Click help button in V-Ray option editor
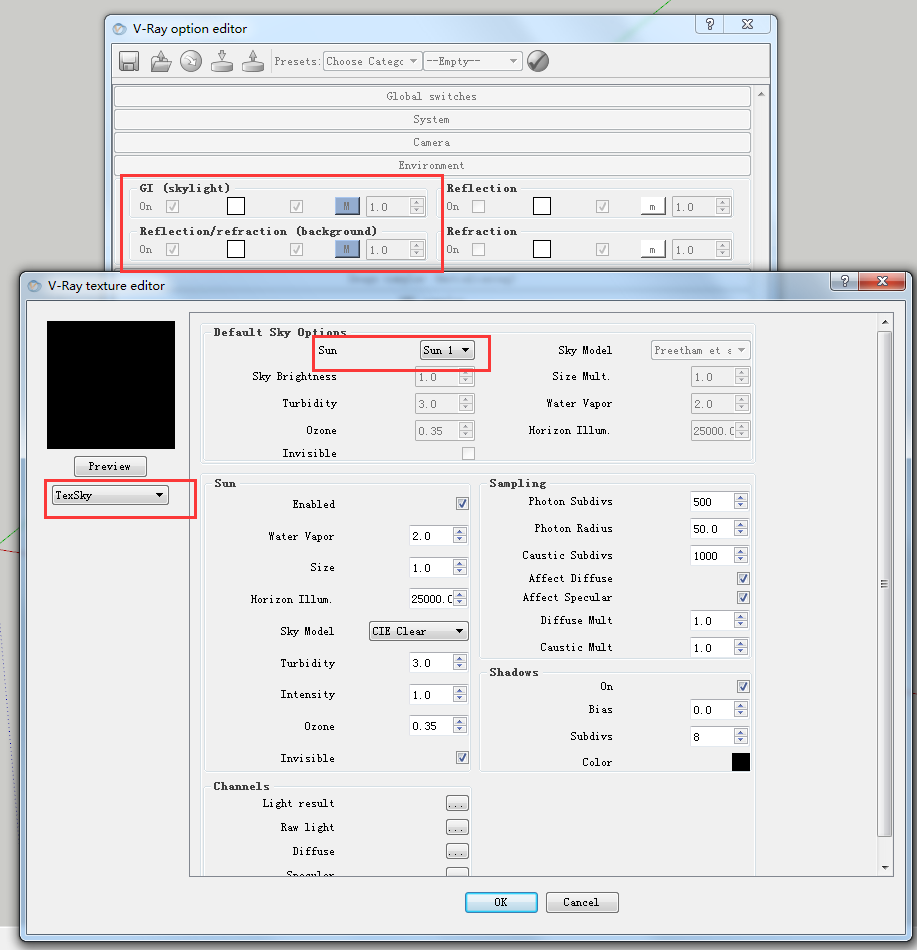Screen dimensions: 917x950 pos(710,24)
